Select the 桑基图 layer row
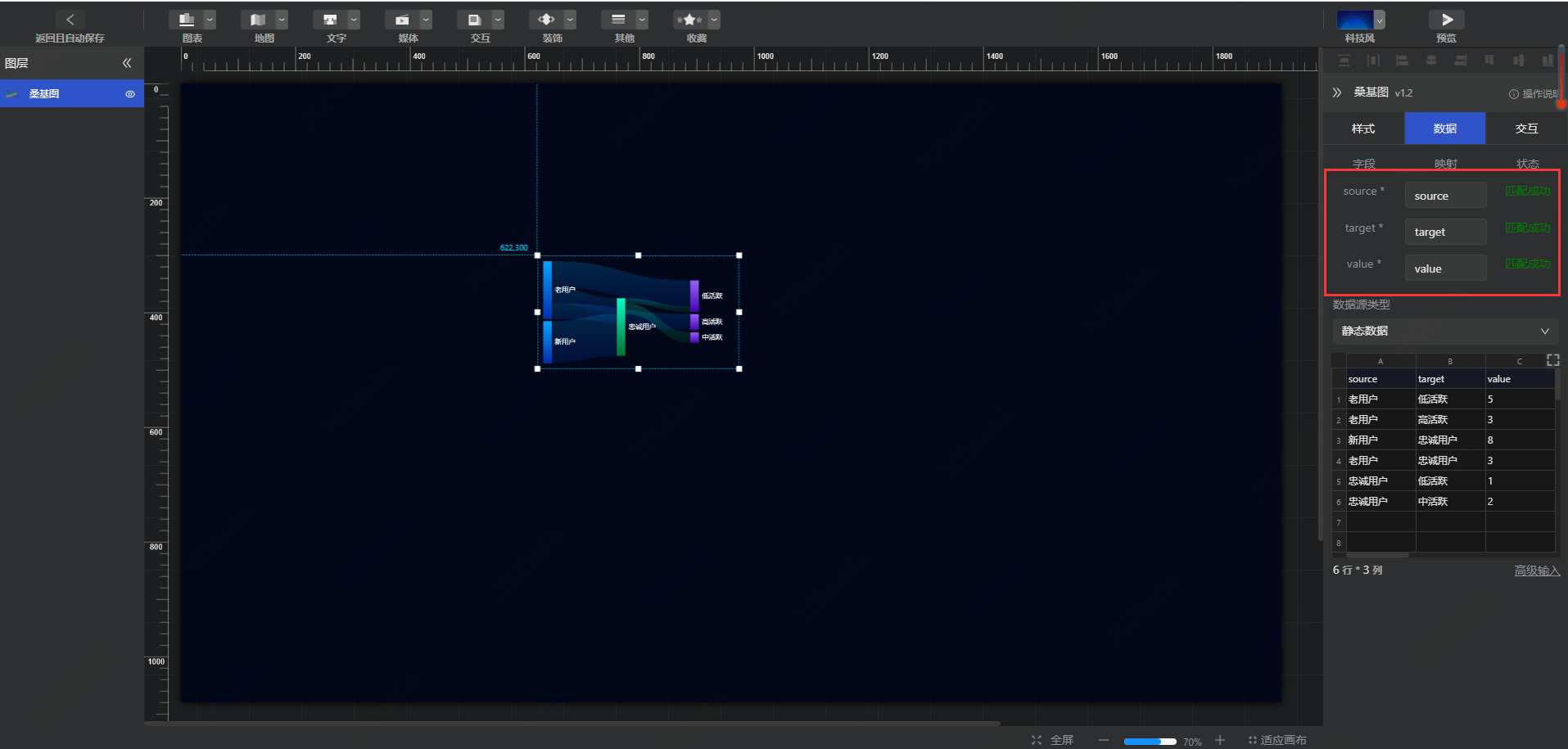This screenshot has width=1568, height=749. (x=72, y=94)
